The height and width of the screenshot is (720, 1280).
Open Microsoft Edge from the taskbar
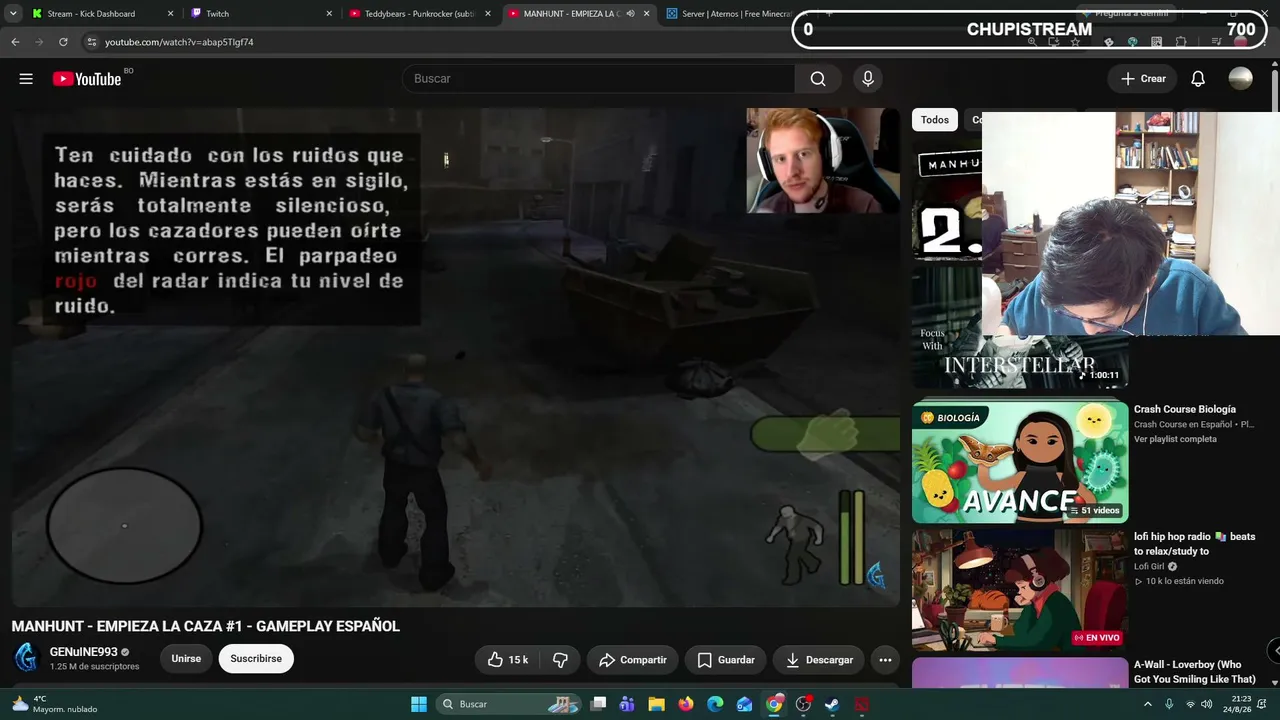click(715, 704)
